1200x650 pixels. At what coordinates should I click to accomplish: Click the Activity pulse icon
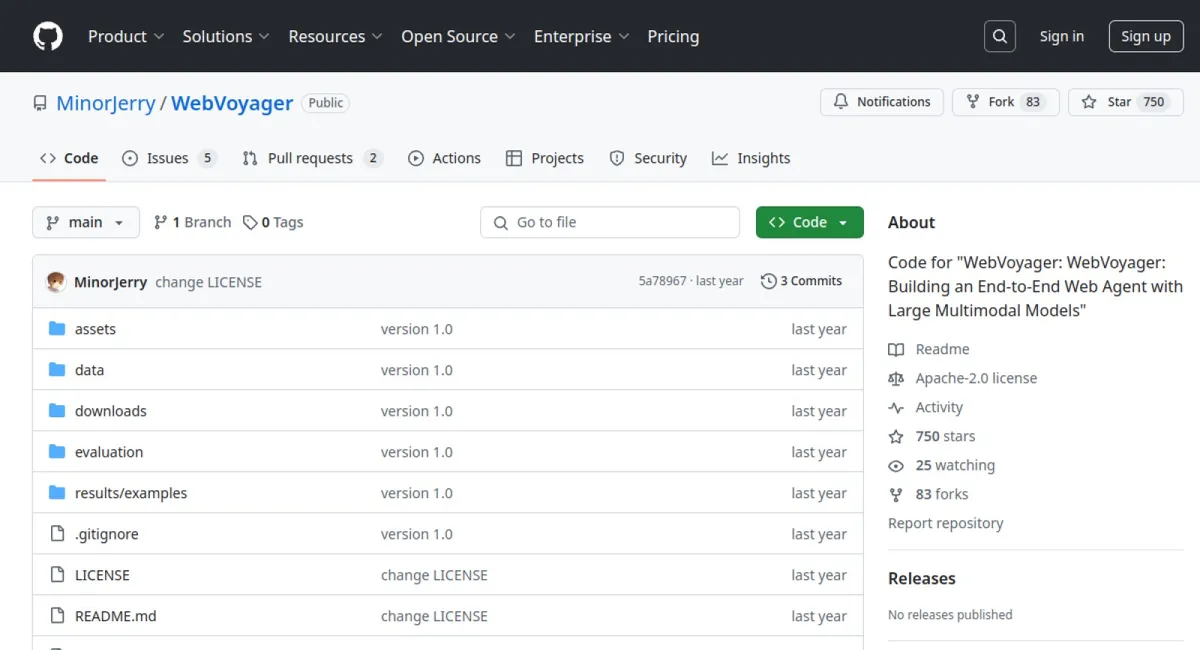[896, 407]
